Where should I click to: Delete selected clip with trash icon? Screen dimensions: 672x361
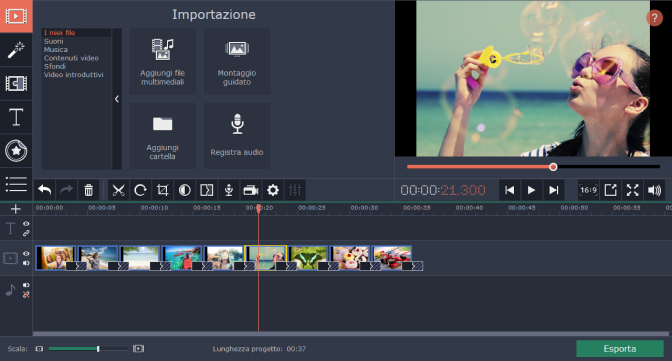88,190
